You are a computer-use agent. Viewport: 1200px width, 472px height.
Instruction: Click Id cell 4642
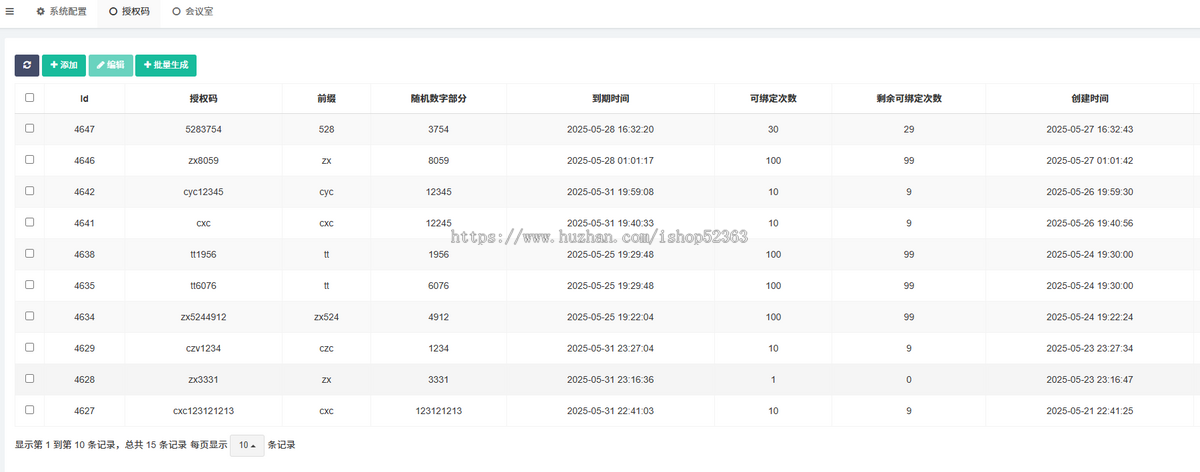[x=85, y=191]
